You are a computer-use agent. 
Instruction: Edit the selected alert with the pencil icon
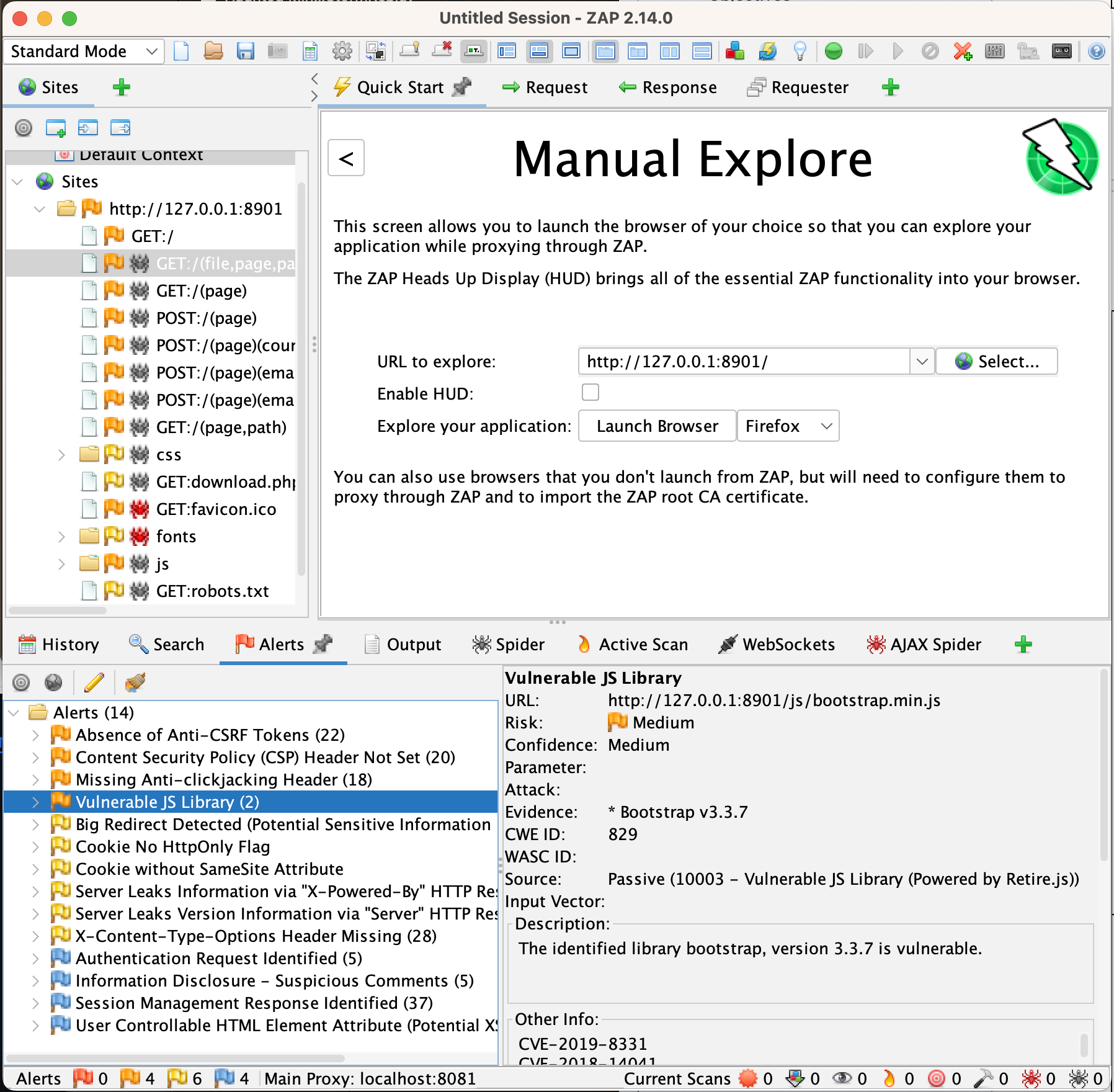pos(94,682)
